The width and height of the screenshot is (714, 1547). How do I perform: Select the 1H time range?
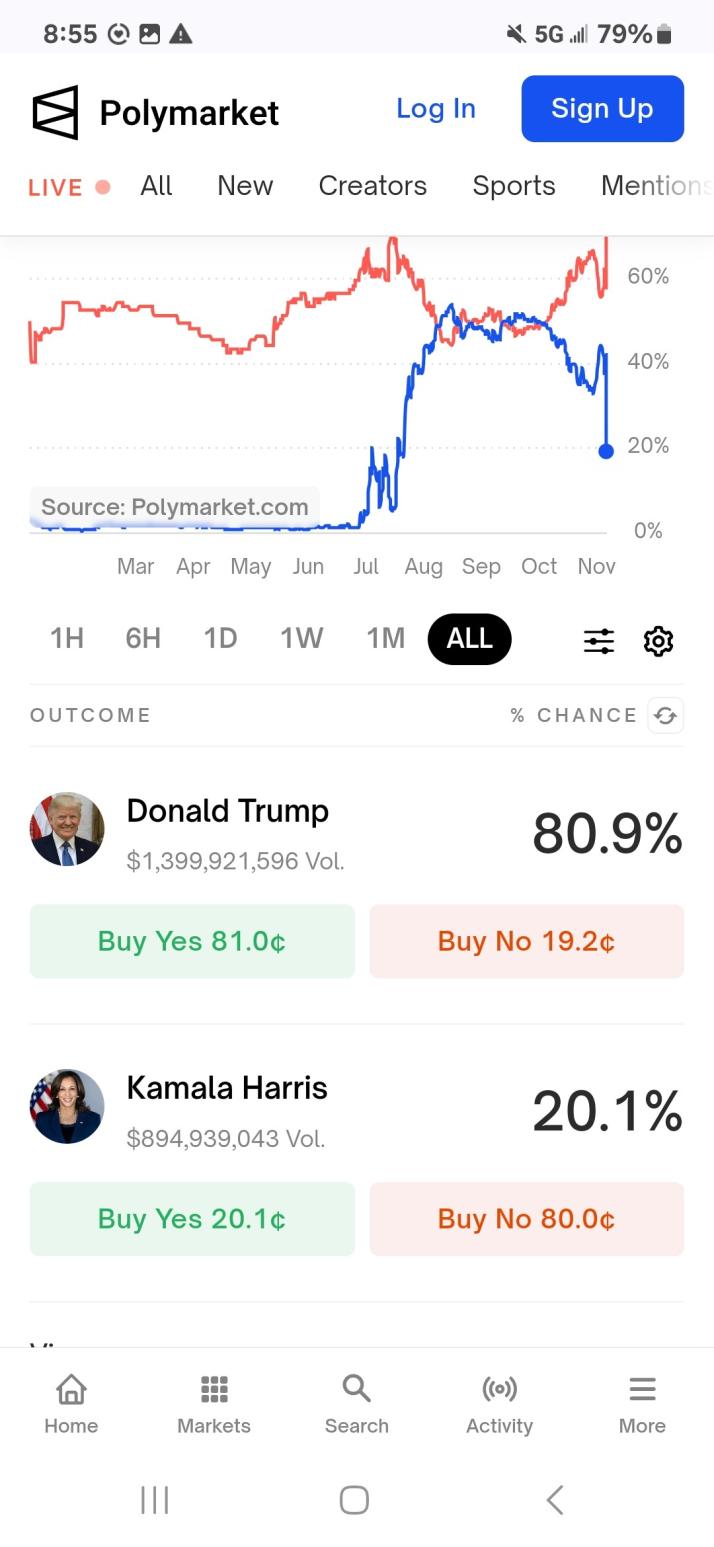67,638
